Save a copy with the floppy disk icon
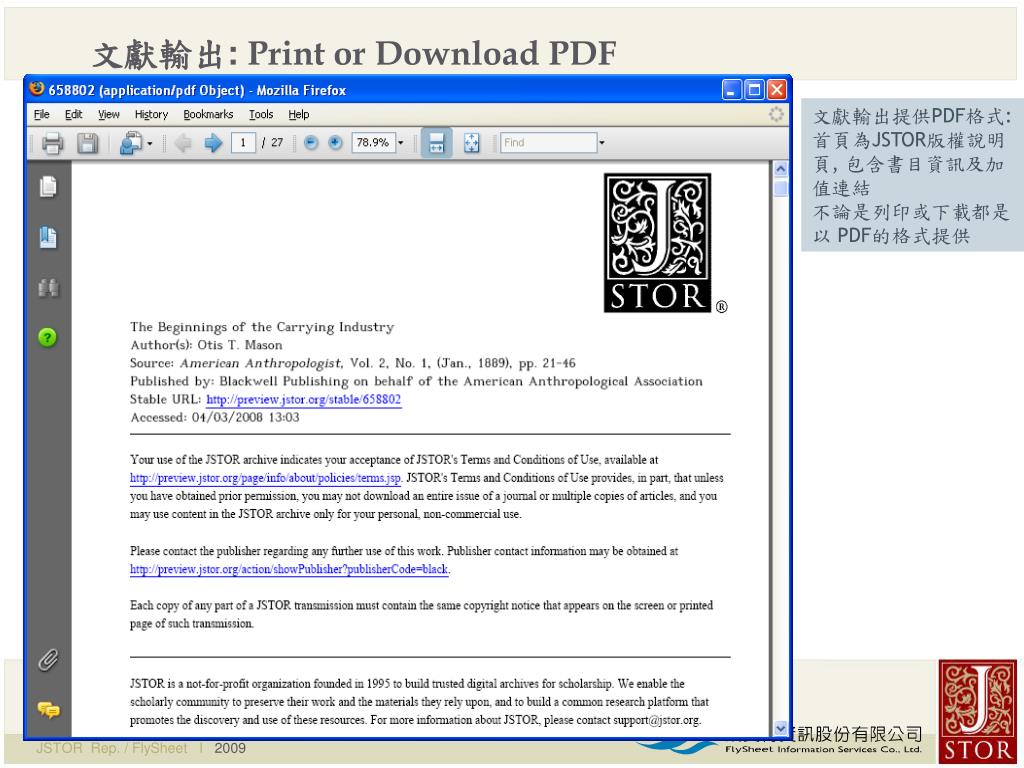 (x=88, y=142)
